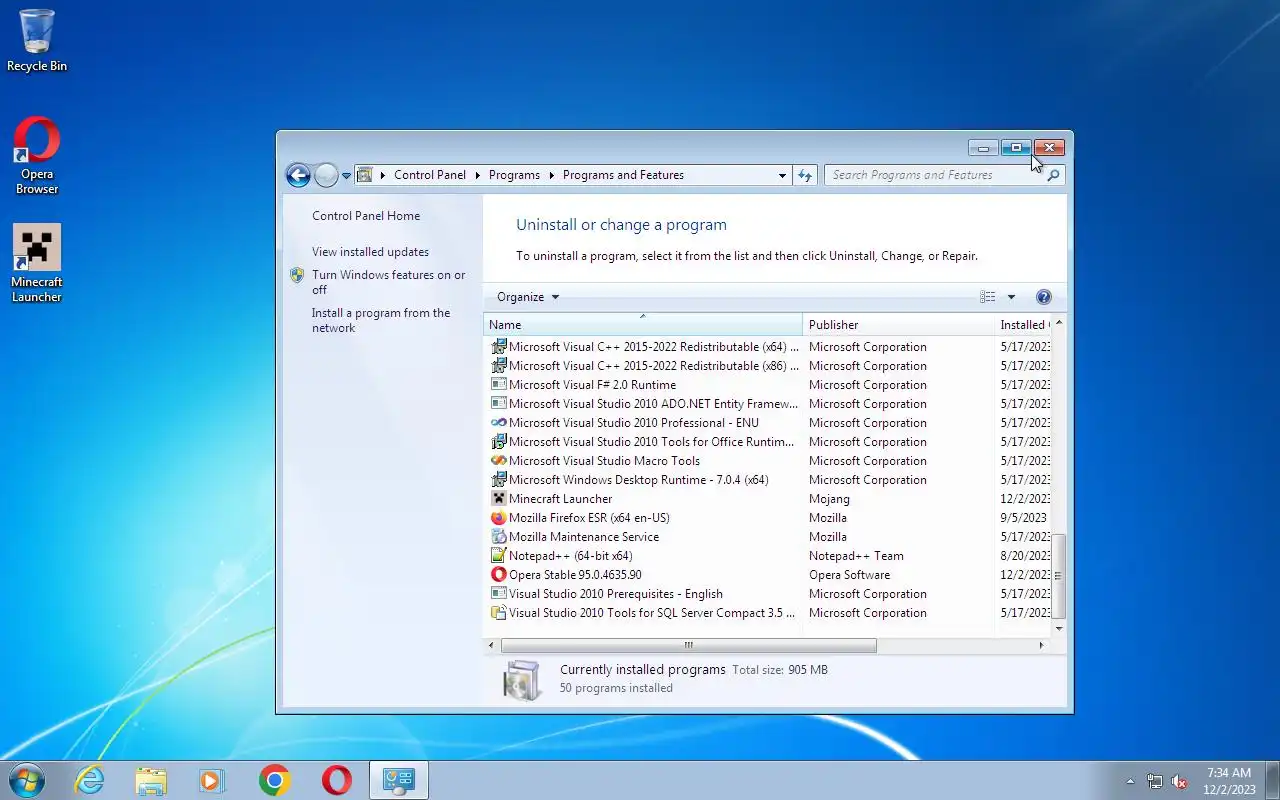
Task: Click the muted volume speaker tray icon
Action: 1179,781
